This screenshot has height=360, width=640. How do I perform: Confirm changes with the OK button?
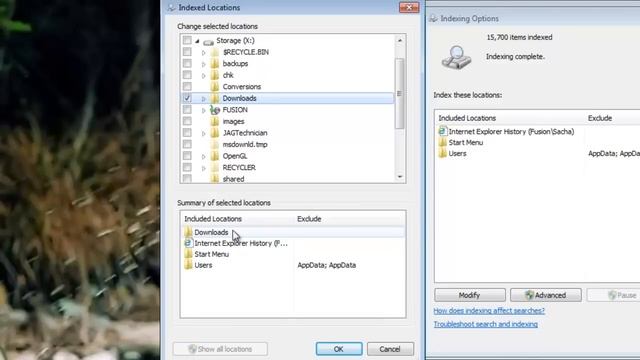(x=339, y=349)
